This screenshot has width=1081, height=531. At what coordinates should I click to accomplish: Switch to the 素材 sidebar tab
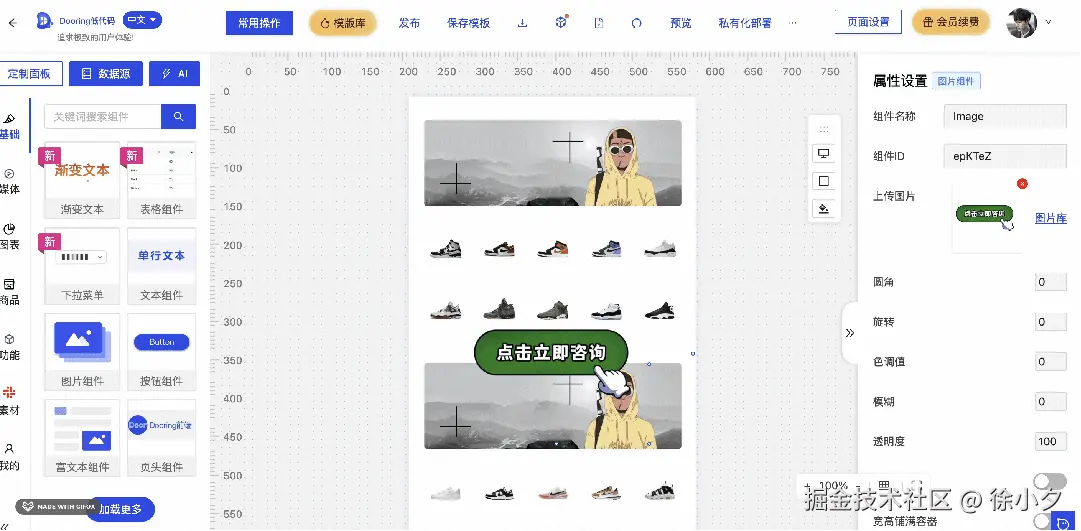tap(9, 402)
